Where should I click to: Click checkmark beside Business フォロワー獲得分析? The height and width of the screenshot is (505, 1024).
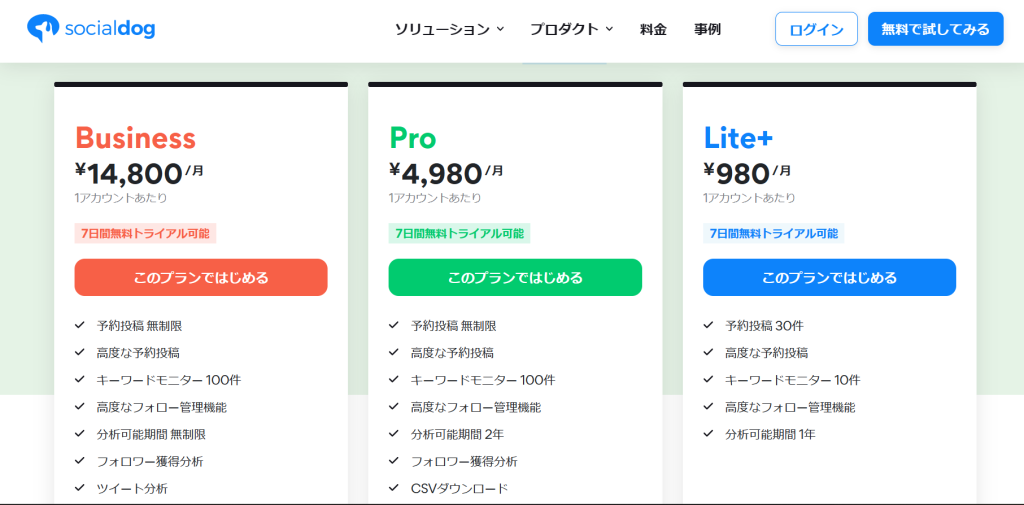pyautogui.click(x=80, y=461)
